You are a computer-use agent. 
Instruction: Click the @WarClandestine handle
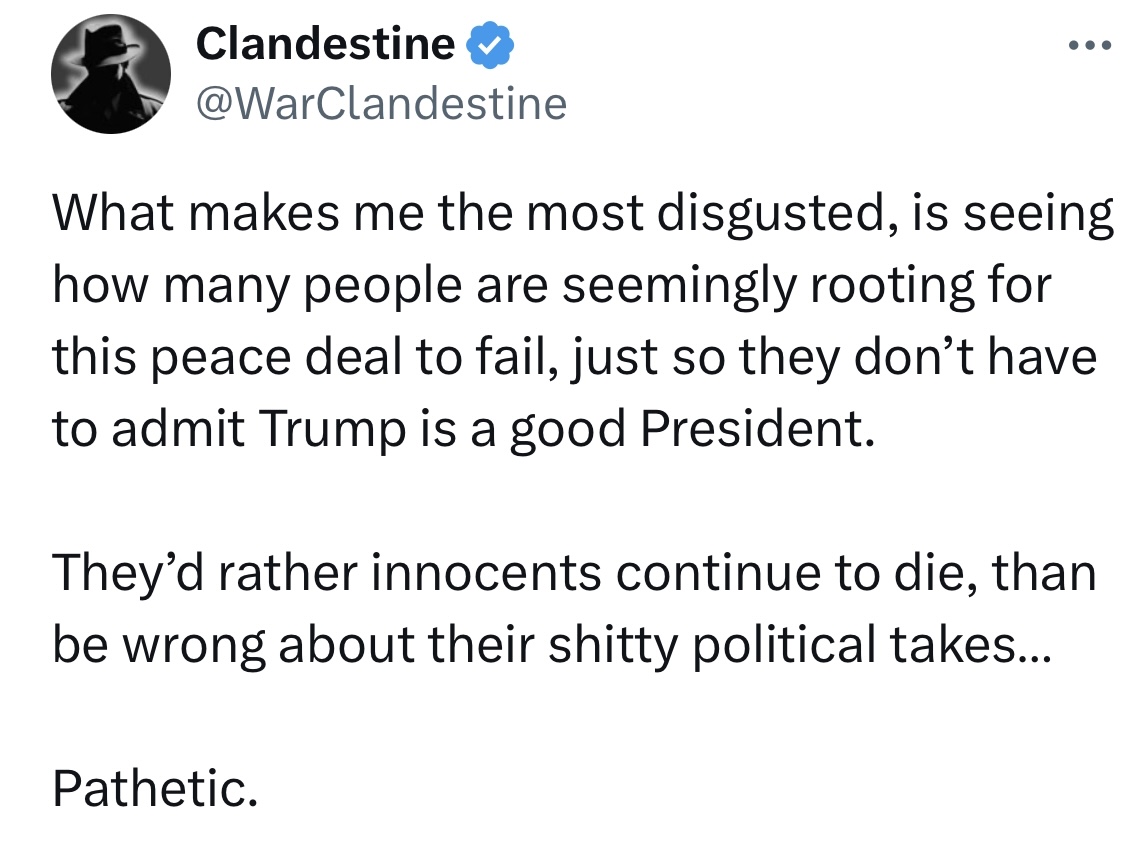coord(381,103)
